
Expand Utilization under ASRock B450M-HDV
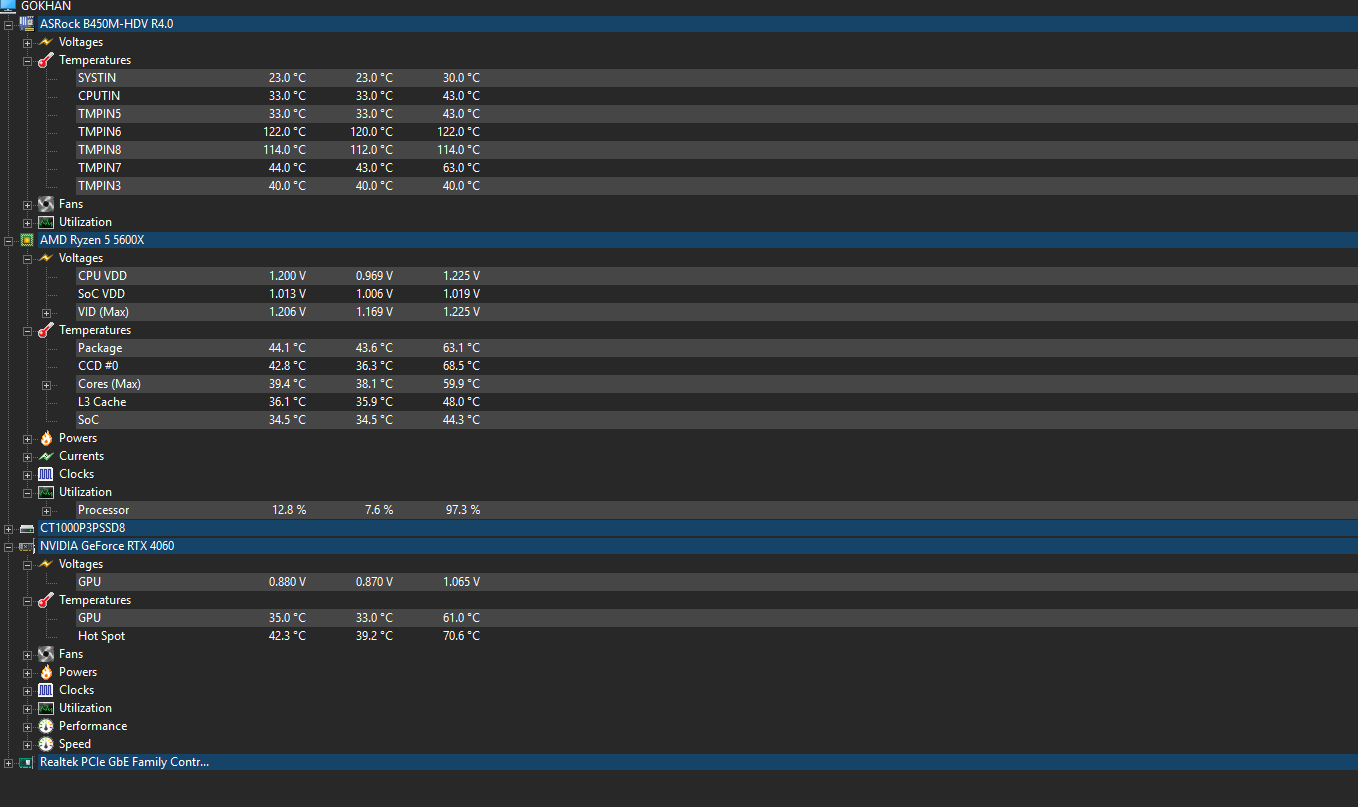click(28, 223)
